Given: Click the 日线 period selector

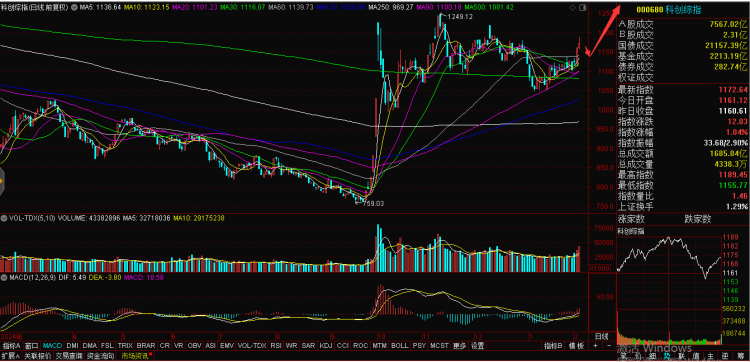Looking at the screenshot, I should 601,337.
